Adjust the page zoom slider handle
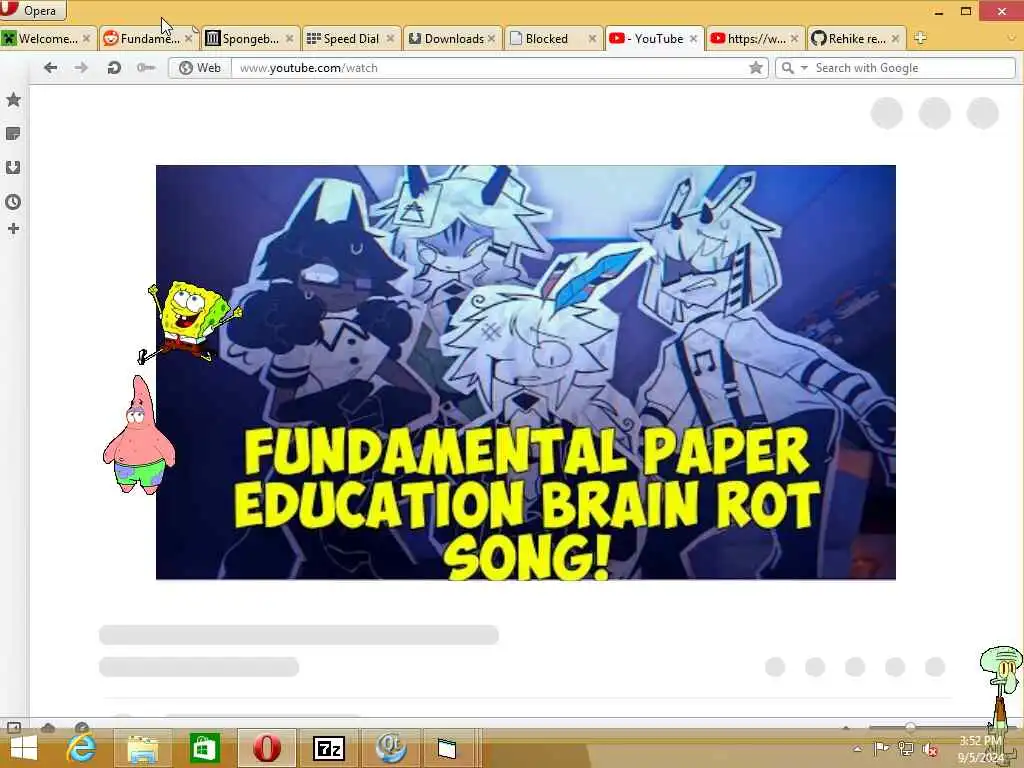This screenshot has height=768, width=1024. [910, 727]
